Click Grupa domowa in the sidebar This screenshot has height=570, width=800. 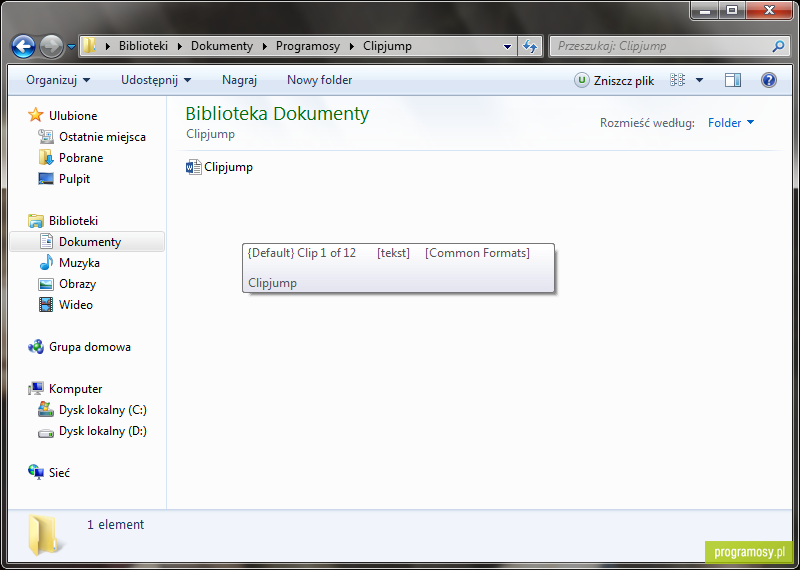(79, 347)
